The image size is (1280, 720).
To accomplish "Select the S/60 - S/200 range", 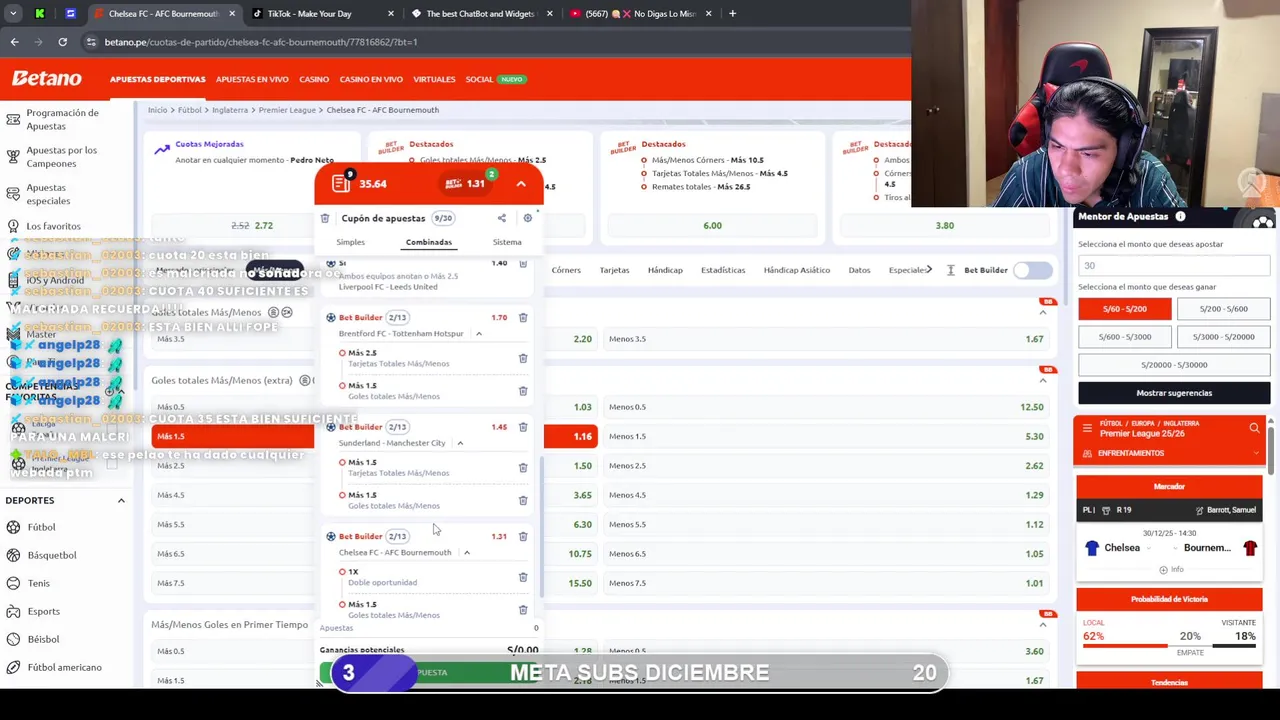I will (x=1125, y=309).
